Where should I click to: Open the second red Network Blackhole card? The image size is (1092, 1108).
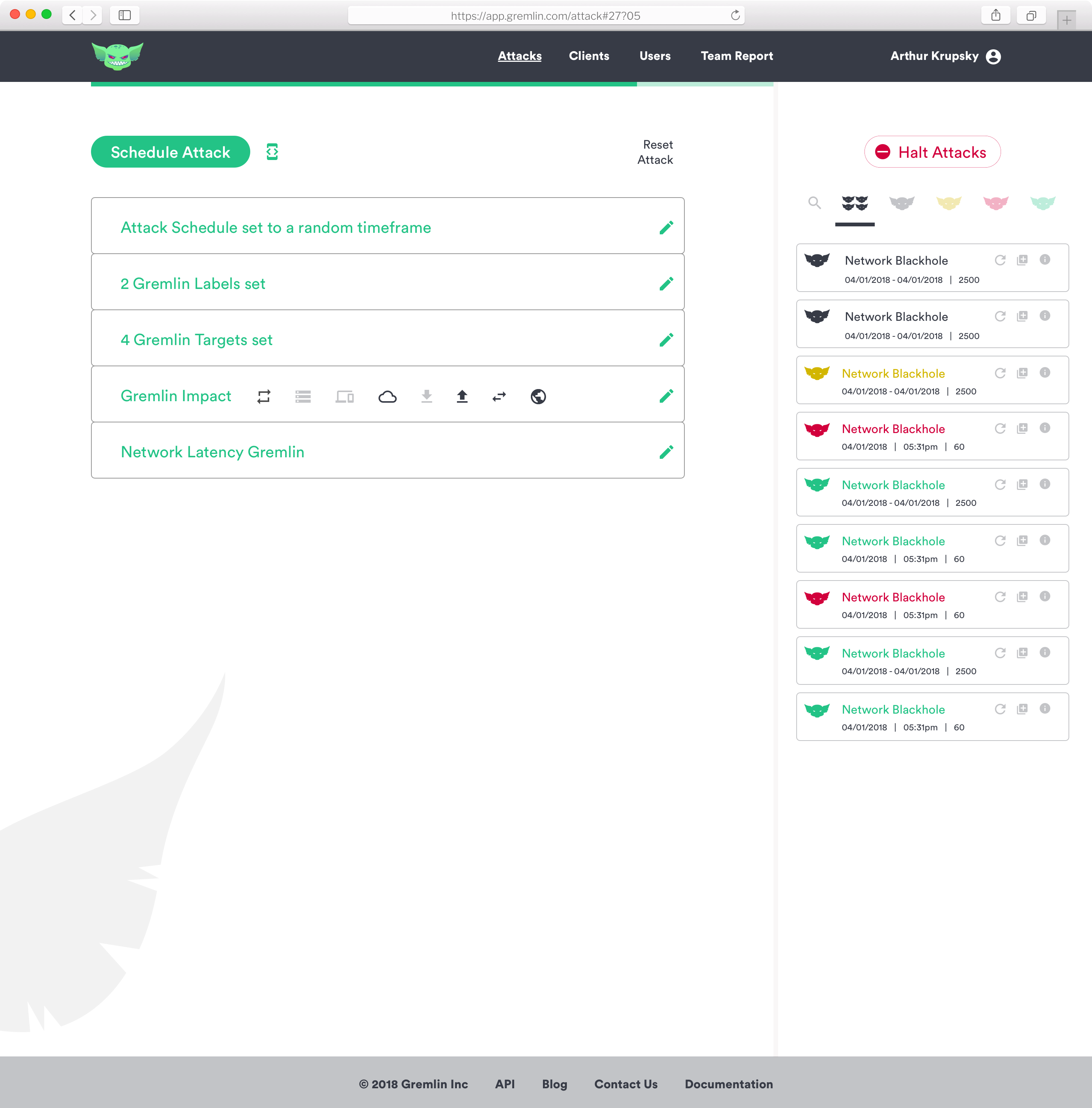932,604
